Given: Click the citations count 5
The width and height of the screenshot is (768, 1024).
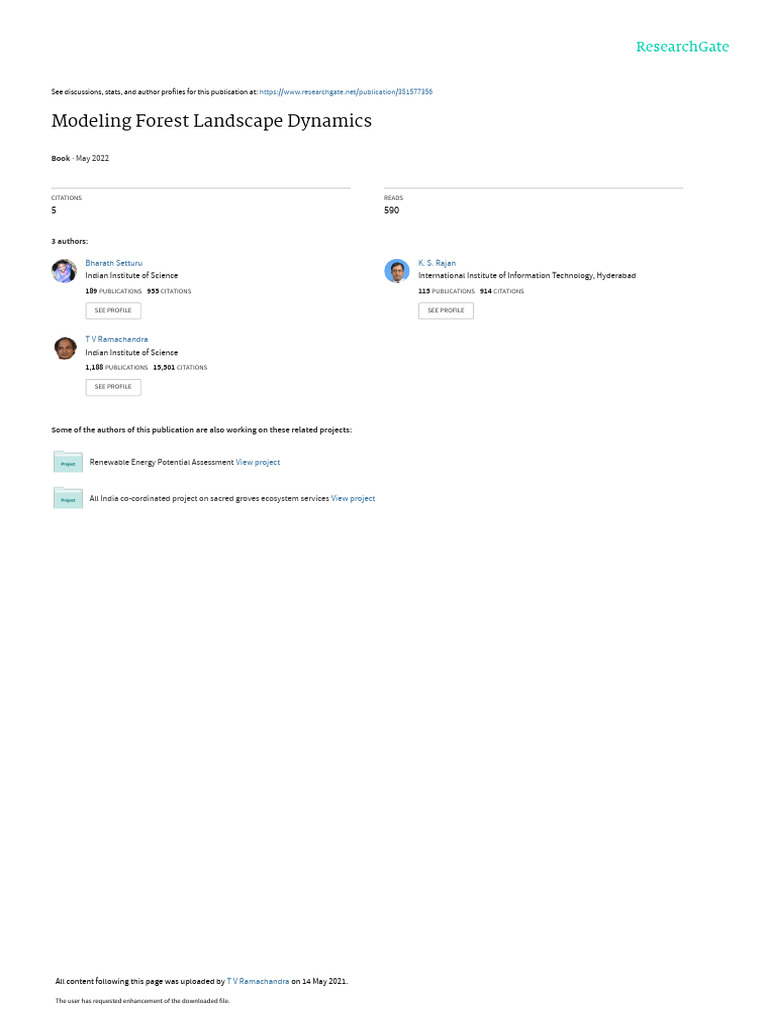Looking at the screenshot, I should (54, 210).
